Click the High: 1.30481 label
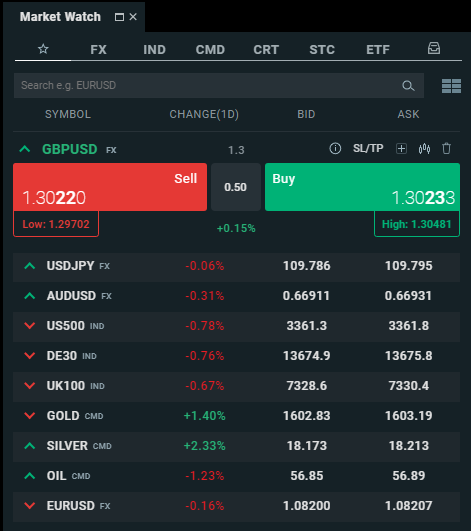 [x=417, y=224]
